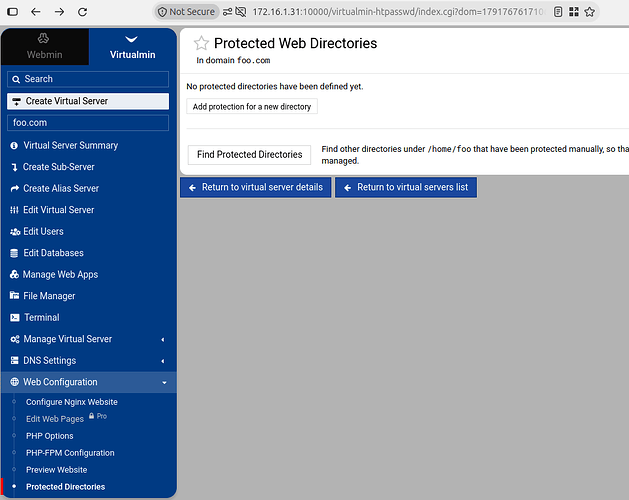Open Edit Virtual Server
Viewport: 629px width, 500px height.
tap(59, 210)
